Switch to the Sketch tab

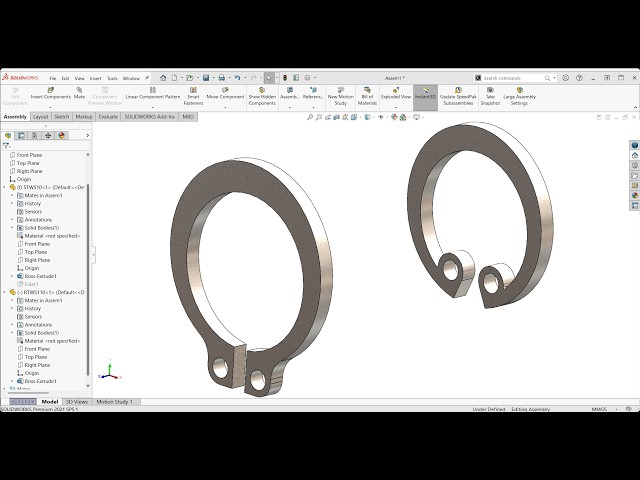pyautogui.click(x=62, y=117)
